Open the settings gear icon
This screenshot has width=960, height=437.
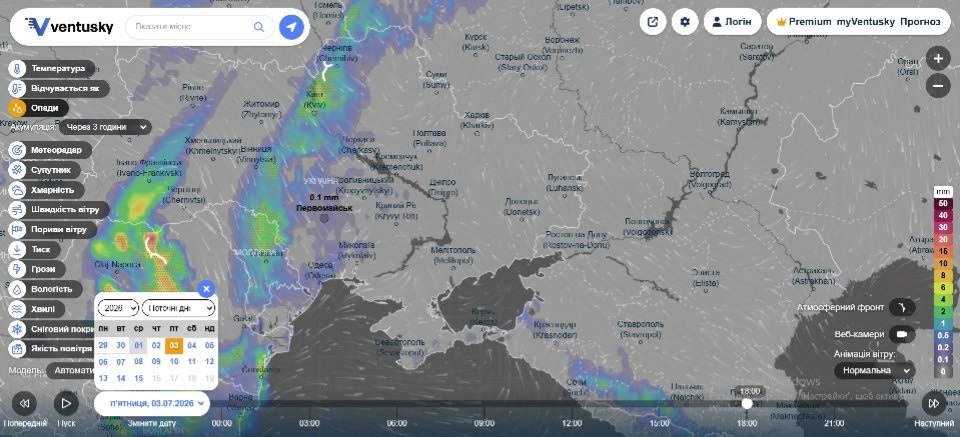tap(685, 22)
